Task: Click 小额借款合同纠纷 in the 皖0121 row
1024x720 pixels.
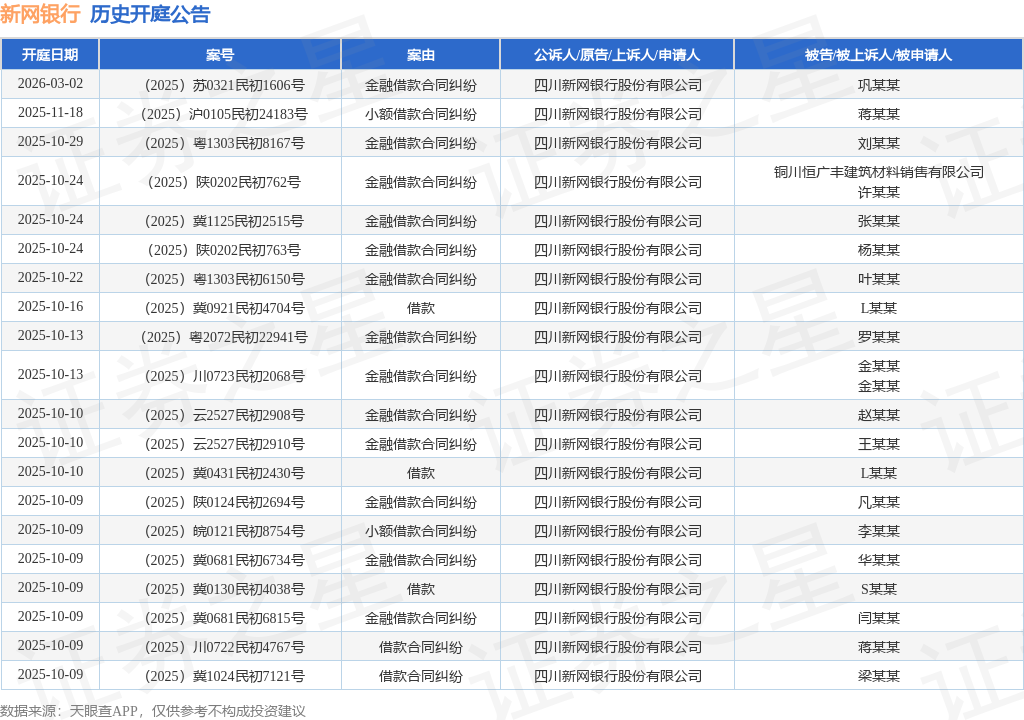Action: point(421,531)
